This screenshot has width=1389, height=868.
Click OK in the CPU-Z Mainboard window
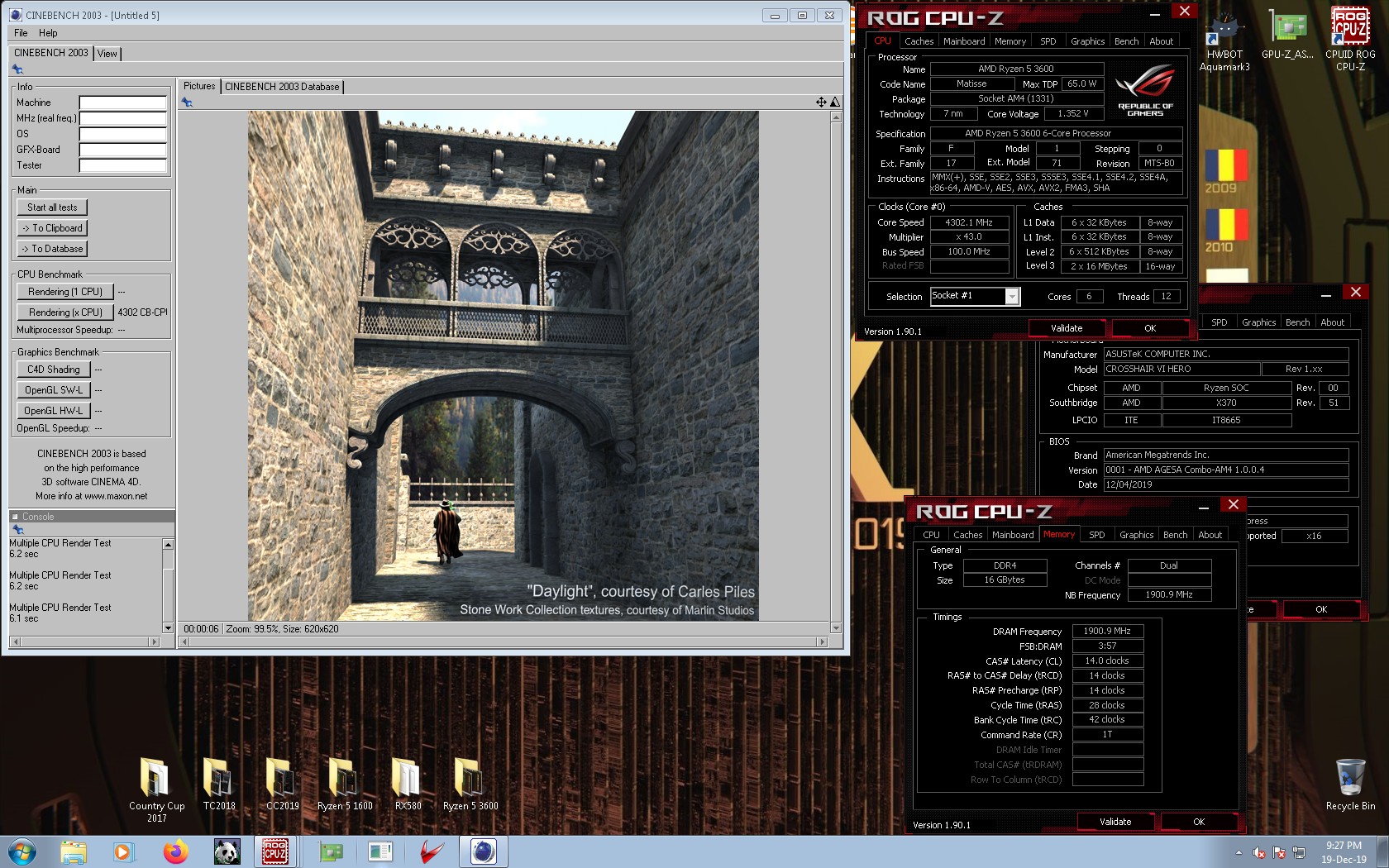click(1321, 609)
